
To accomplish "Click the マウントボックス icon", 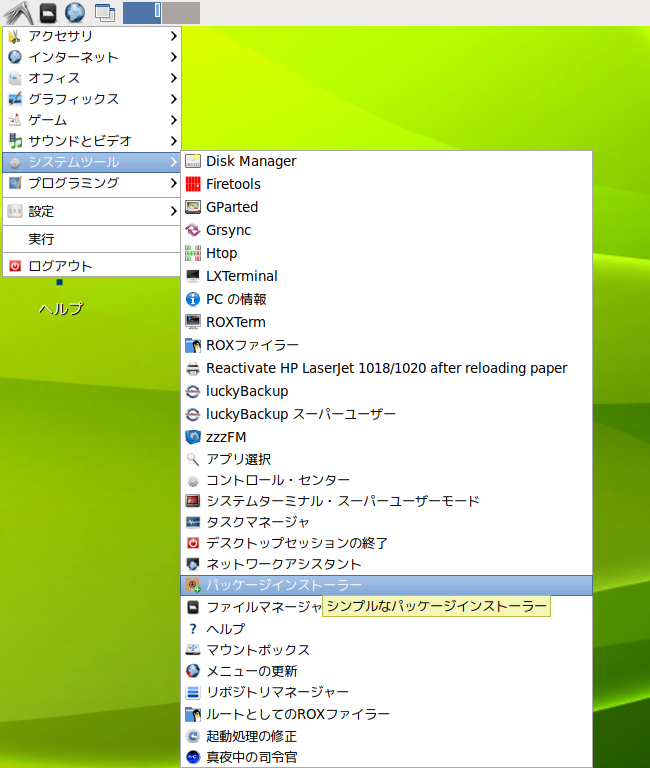I will 193,649.
